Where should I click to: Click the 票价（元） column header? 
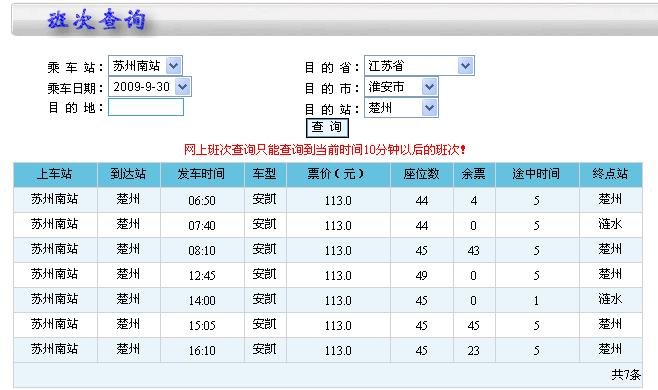(x=338, y=174)
